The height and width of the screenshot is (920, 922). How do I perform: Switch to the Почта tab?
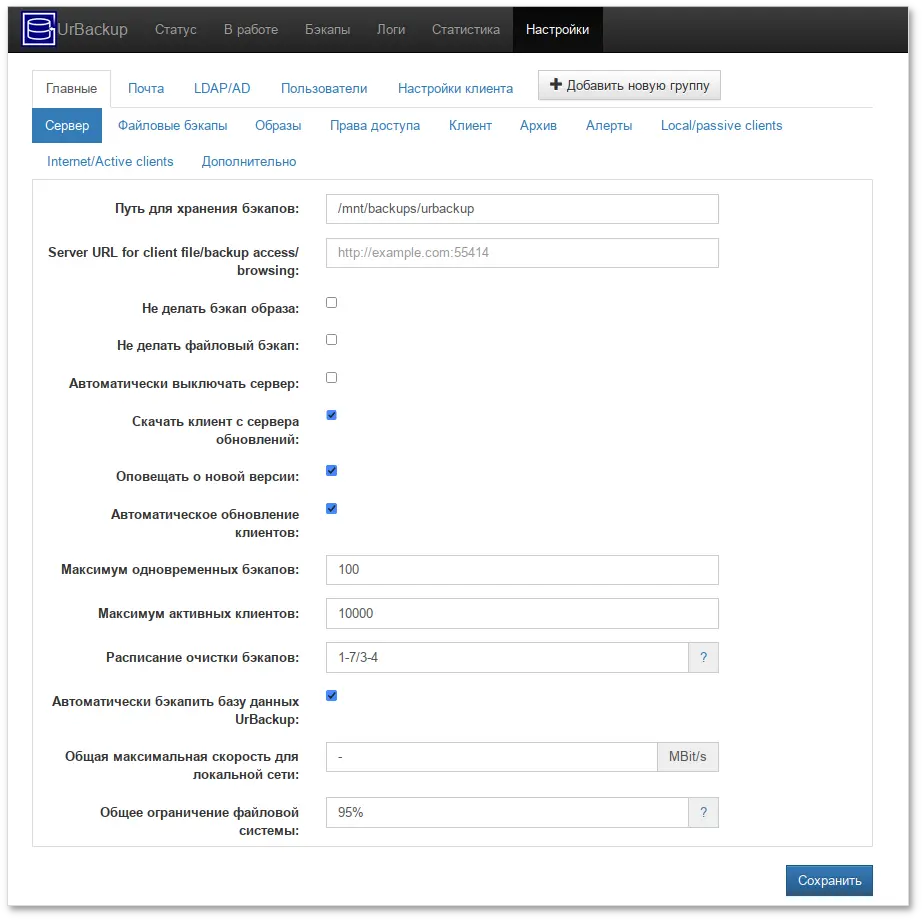pos(146,88)
